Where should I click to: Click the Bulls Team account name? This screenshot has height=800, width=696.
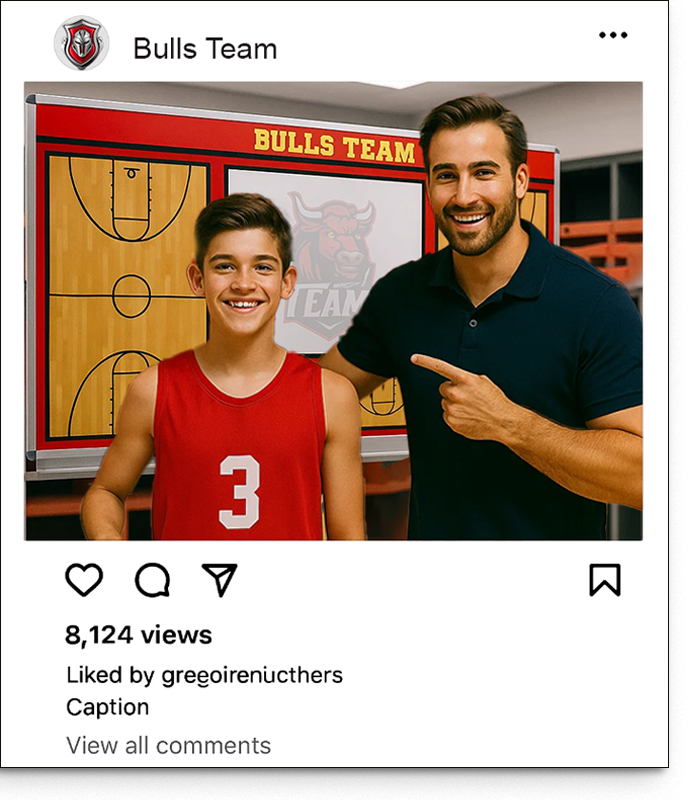[x=205, y=49]
